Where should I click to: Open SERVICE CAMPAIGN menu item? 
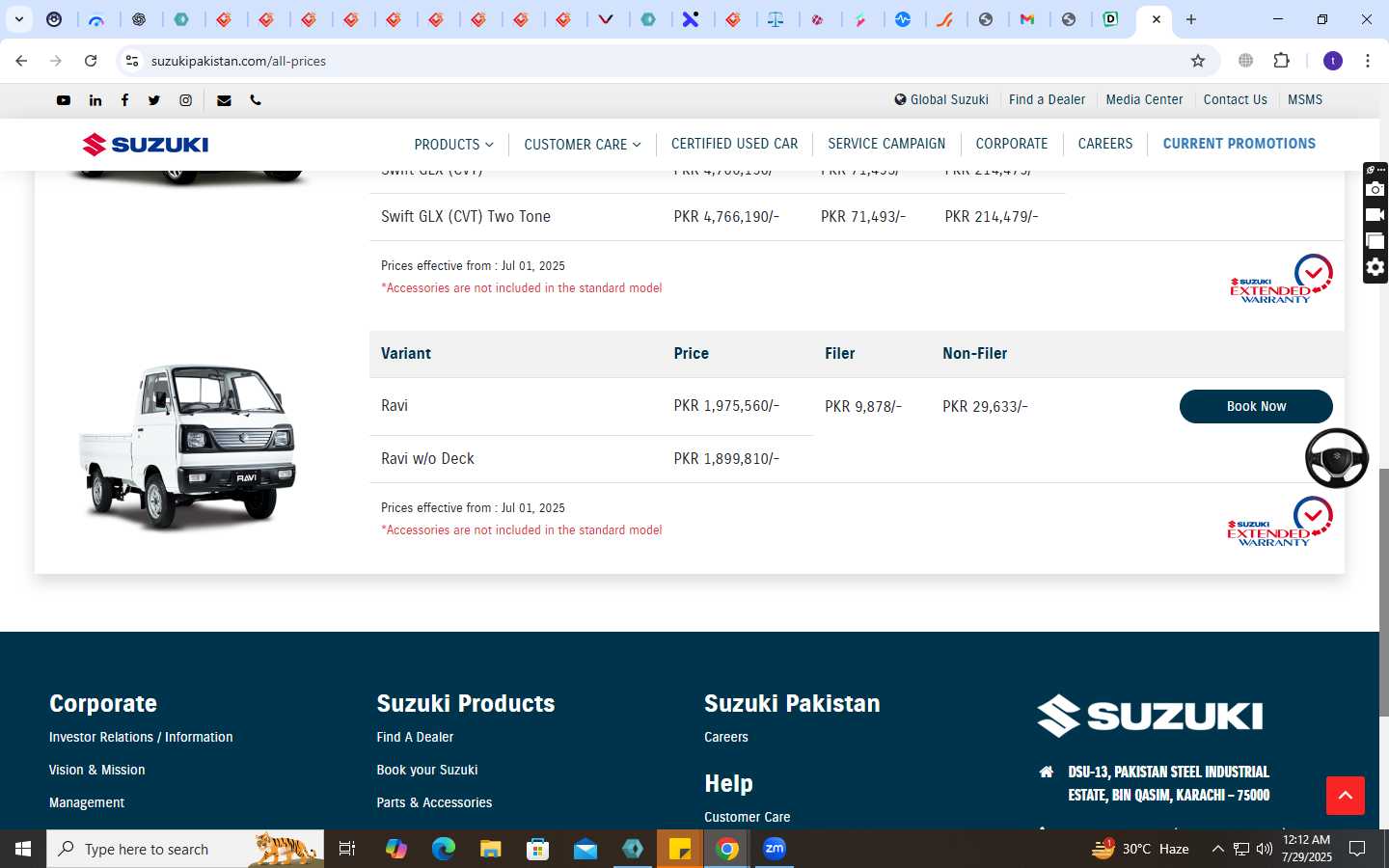886,144
